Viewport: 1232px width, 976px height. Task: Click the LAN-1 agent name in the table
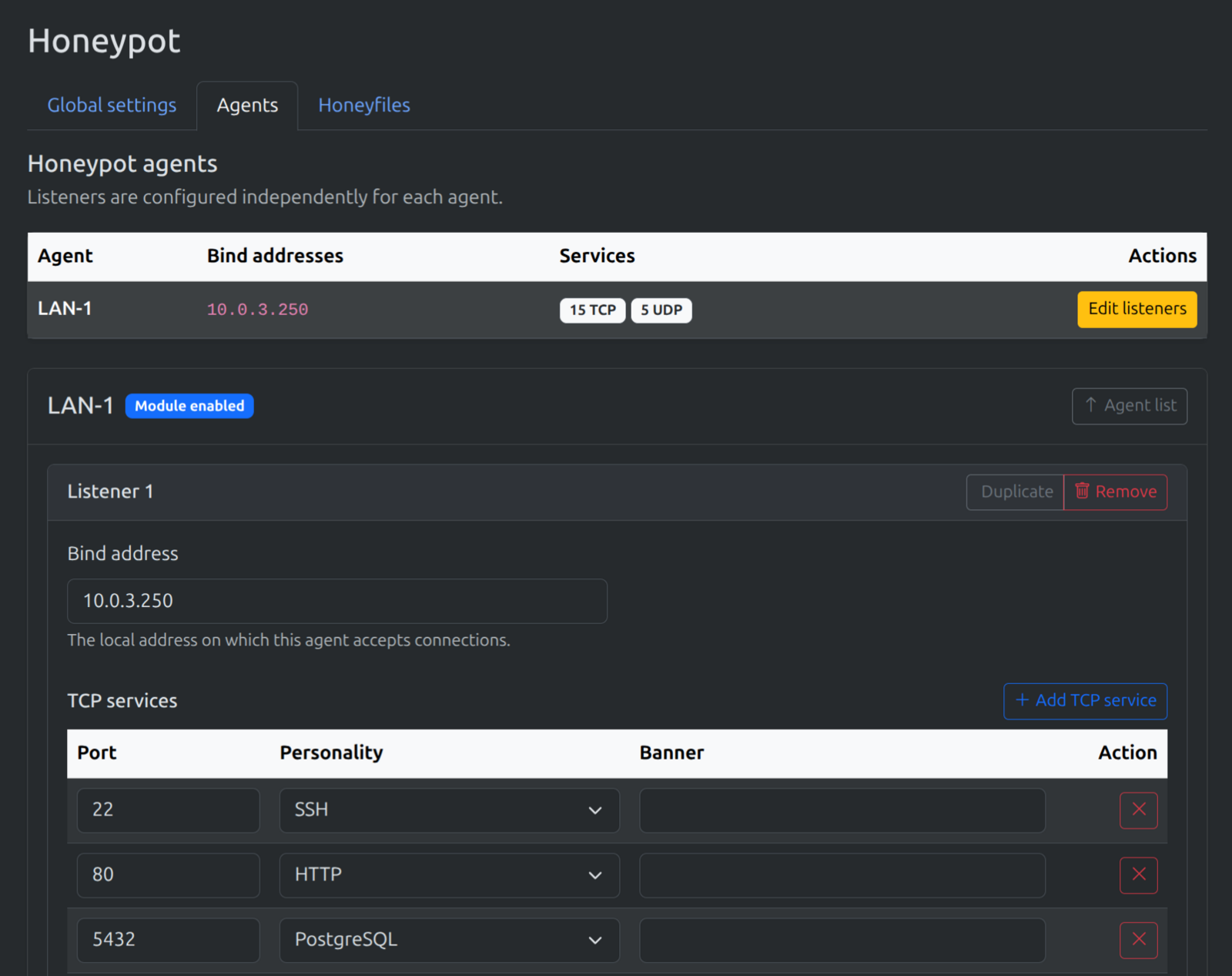click(x=65, y=308)
